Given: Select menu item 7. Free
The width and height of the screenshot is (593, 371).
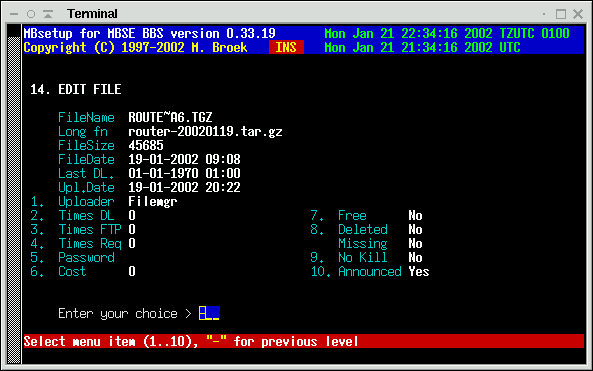Looking at the screenshot, I should pos(338,216).
